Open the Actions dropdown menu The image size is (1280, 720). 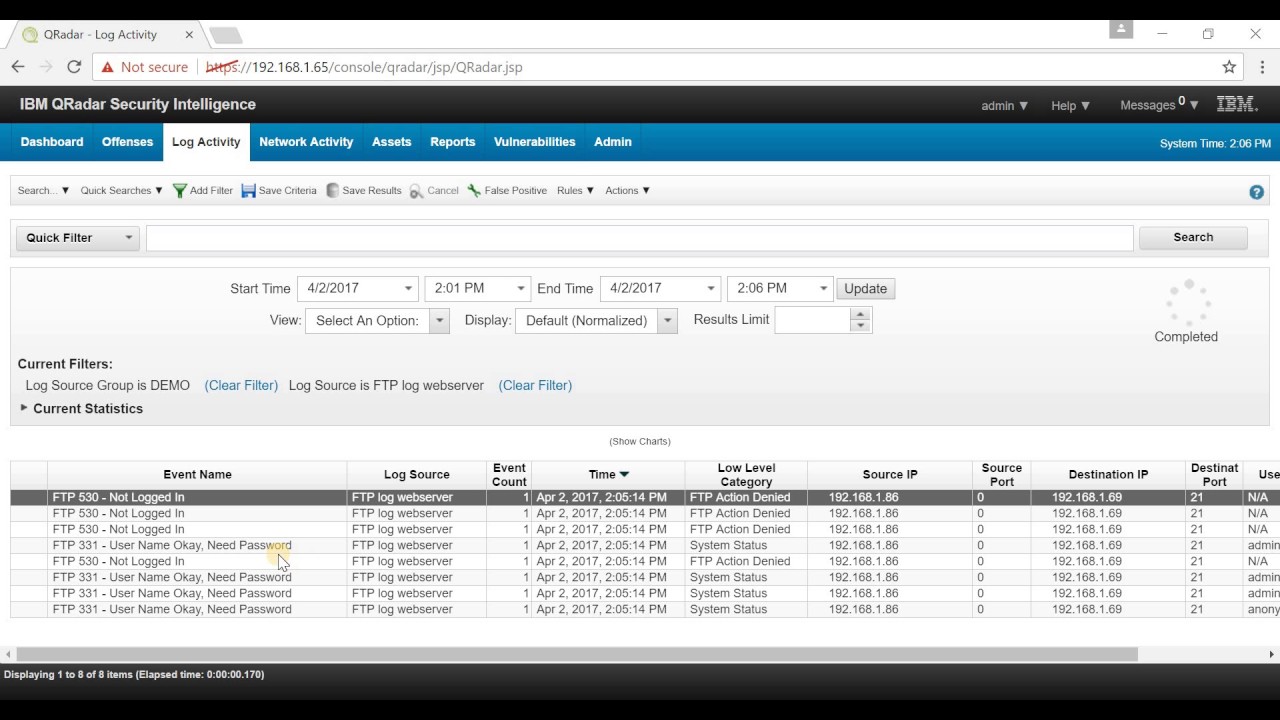coord(627,191)
